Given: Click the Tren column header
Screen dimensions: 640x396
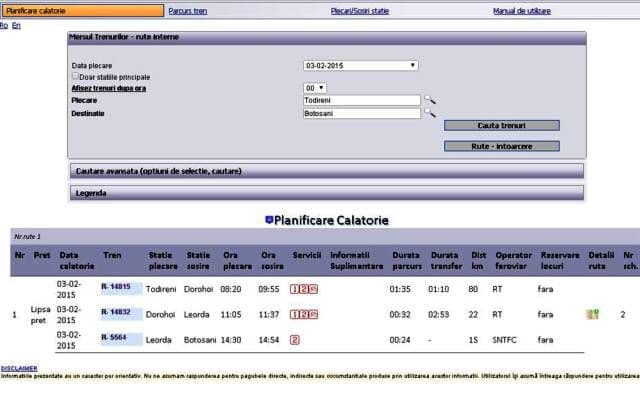Looking at the screenshot, I should (x=112, y=255).
